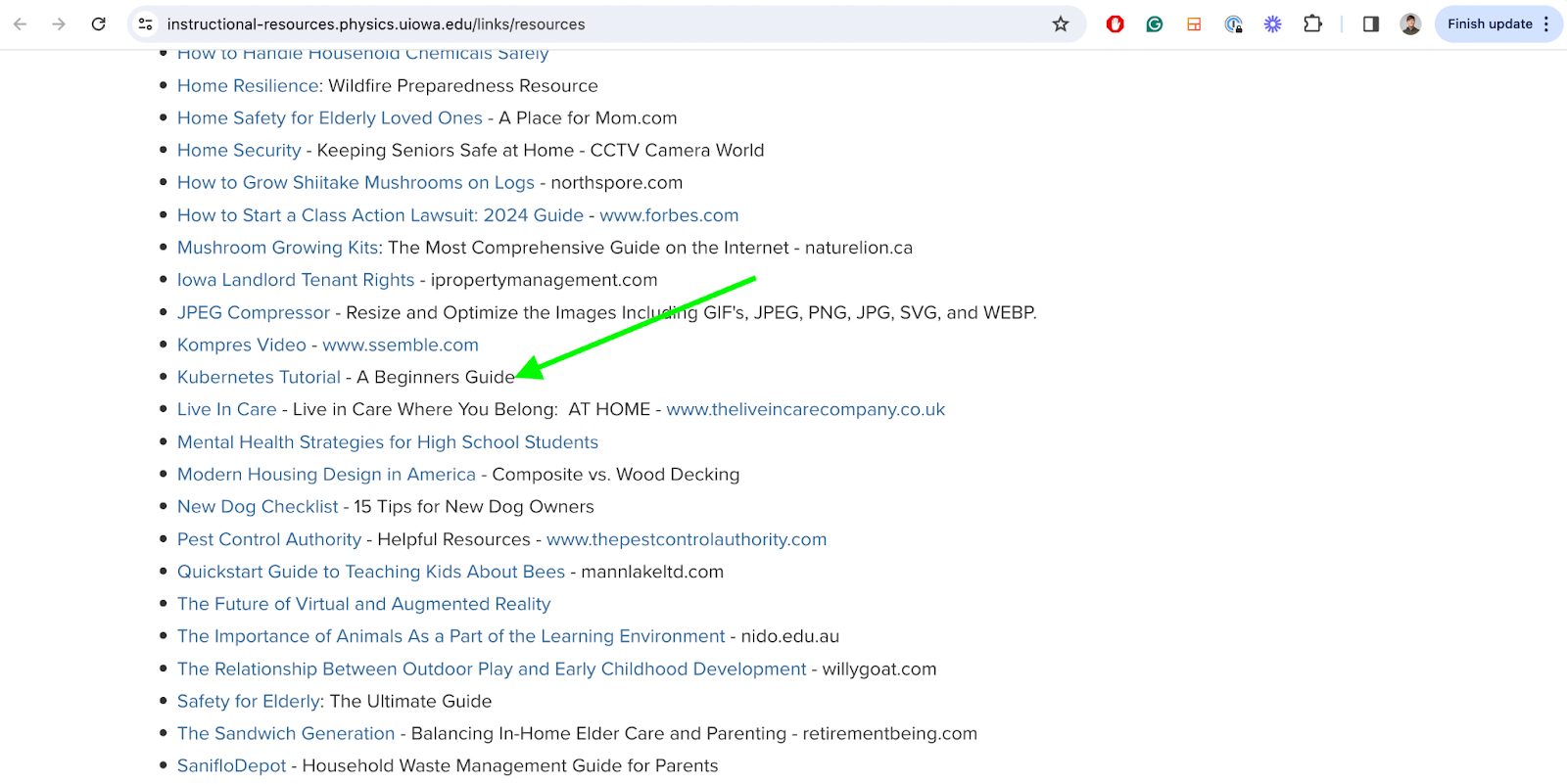The width and height of the screenshot is (1567, 784).
Task: Open Mental Health Strategies for High School Students
Action: 388,442
